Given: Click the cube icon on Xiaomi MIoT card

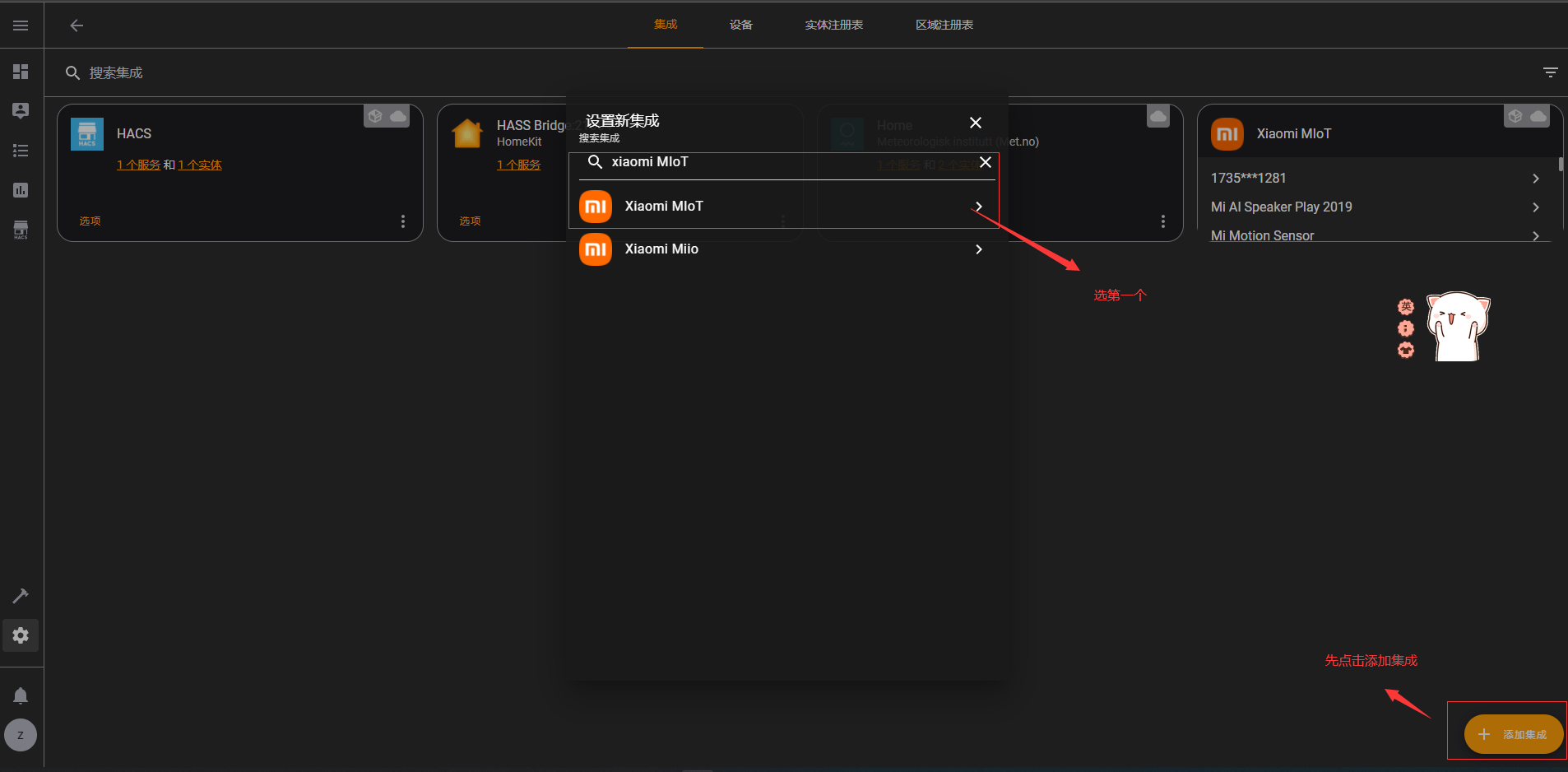Looking at the screenshot, I should [x=1515, y=116].
